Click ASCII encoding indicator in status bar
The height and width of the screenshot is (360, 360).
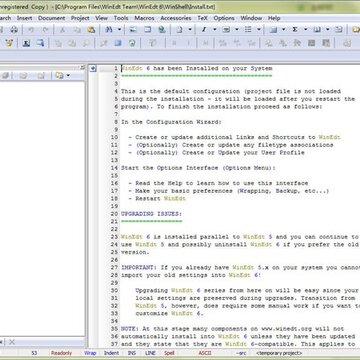point(205,353)
